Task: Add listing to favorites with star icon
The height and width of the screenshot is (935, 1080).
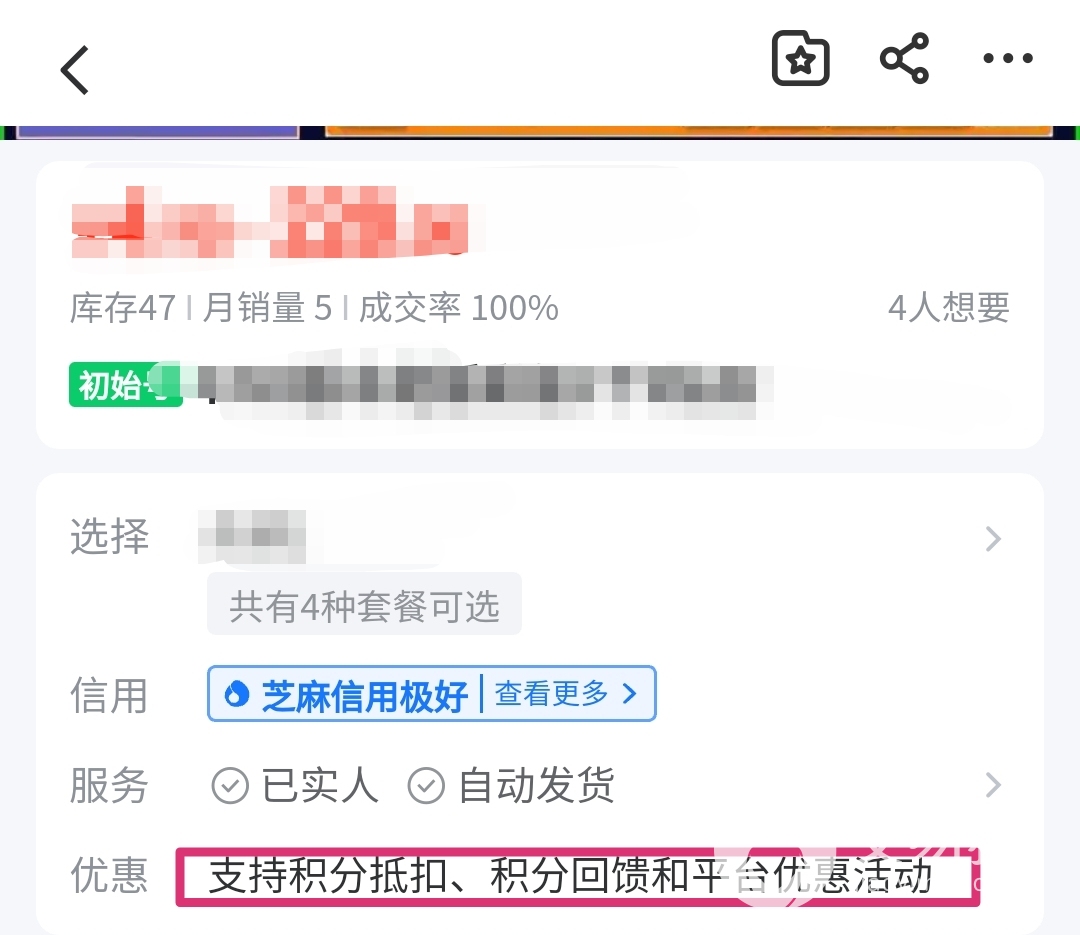Action: [x=800, y=59]
